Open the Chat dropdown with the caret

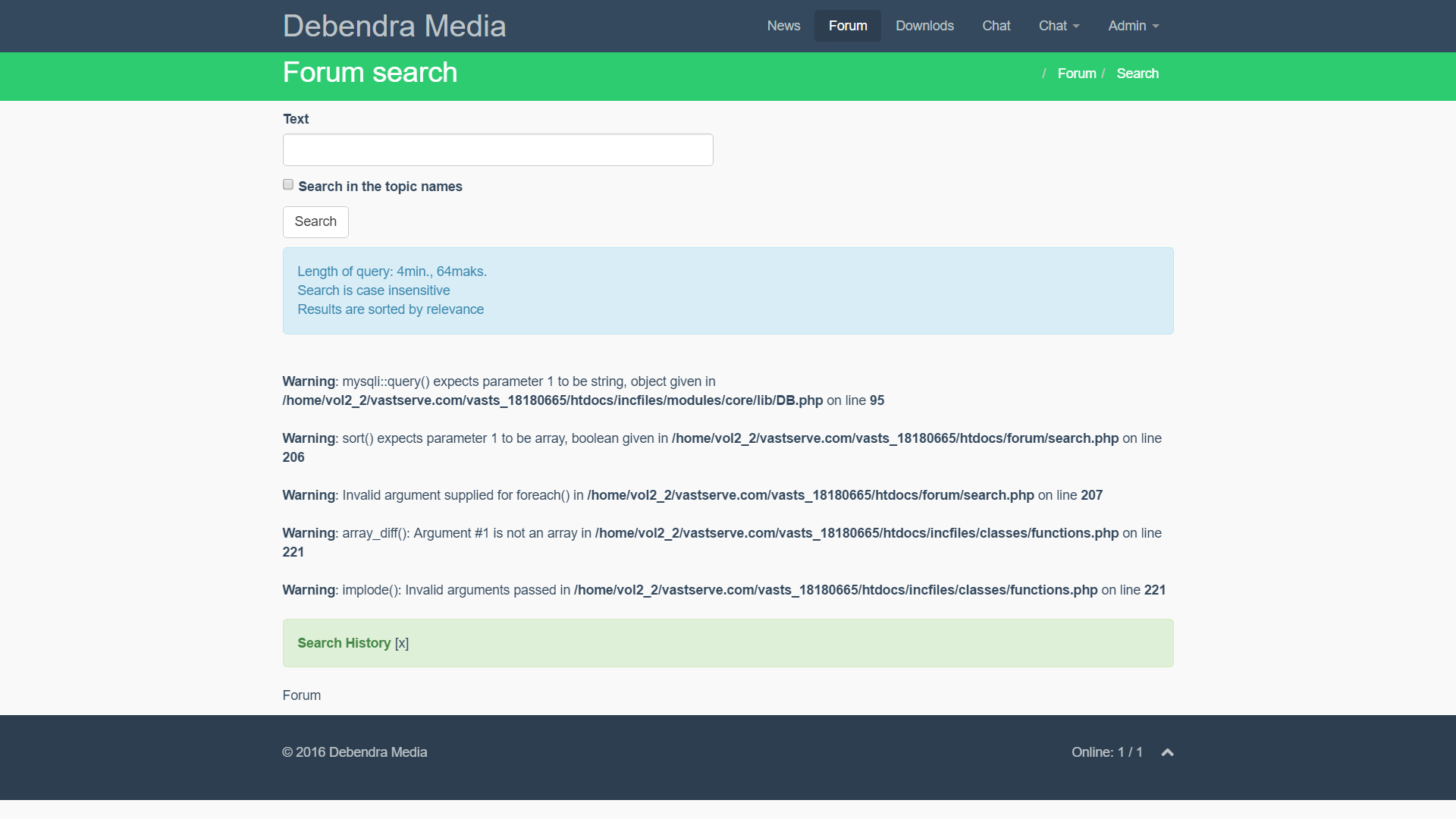(1059, 26)
